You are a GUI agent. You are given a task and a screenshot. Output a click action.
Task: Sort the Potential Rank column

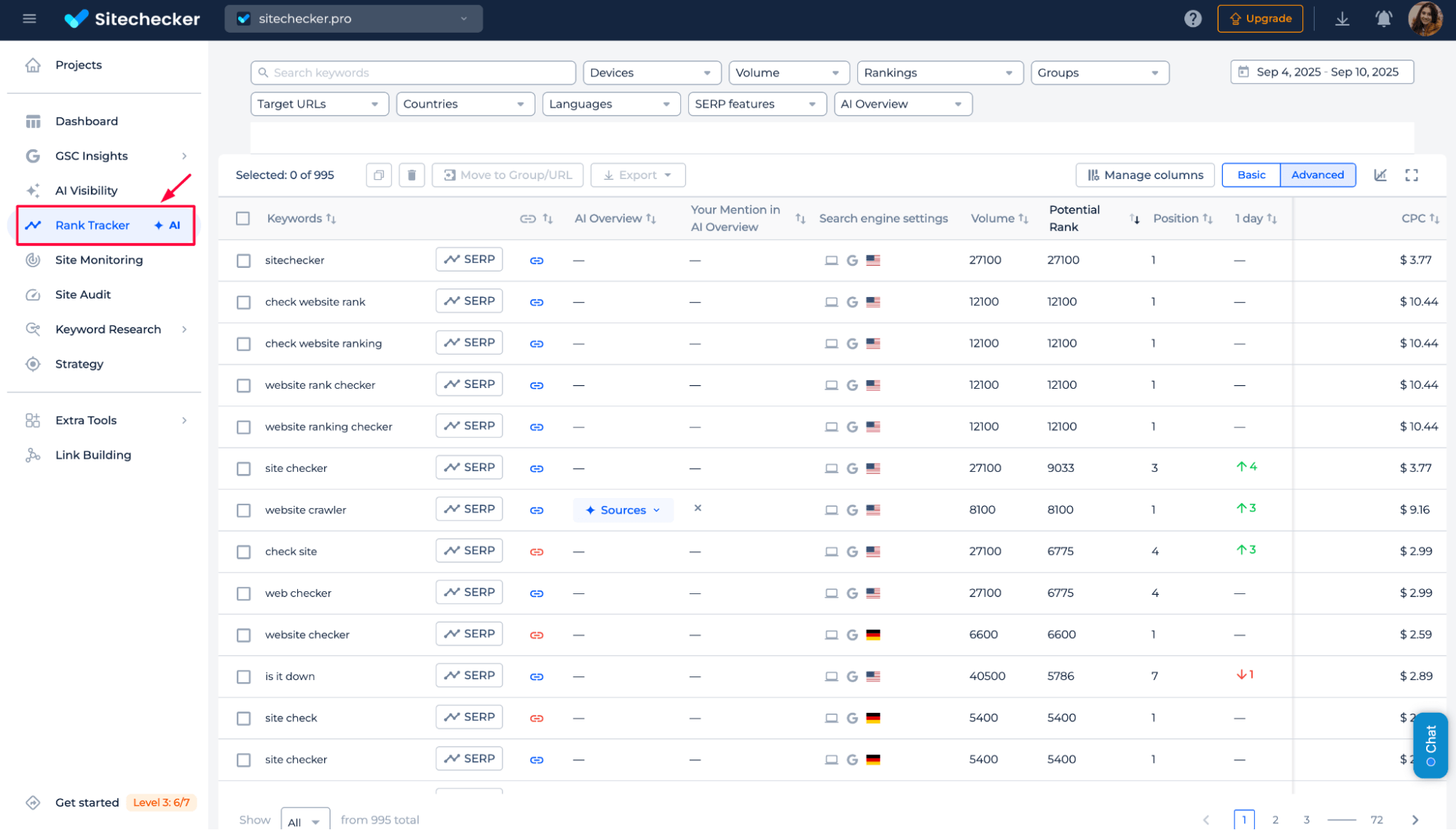pos(1135,218)
